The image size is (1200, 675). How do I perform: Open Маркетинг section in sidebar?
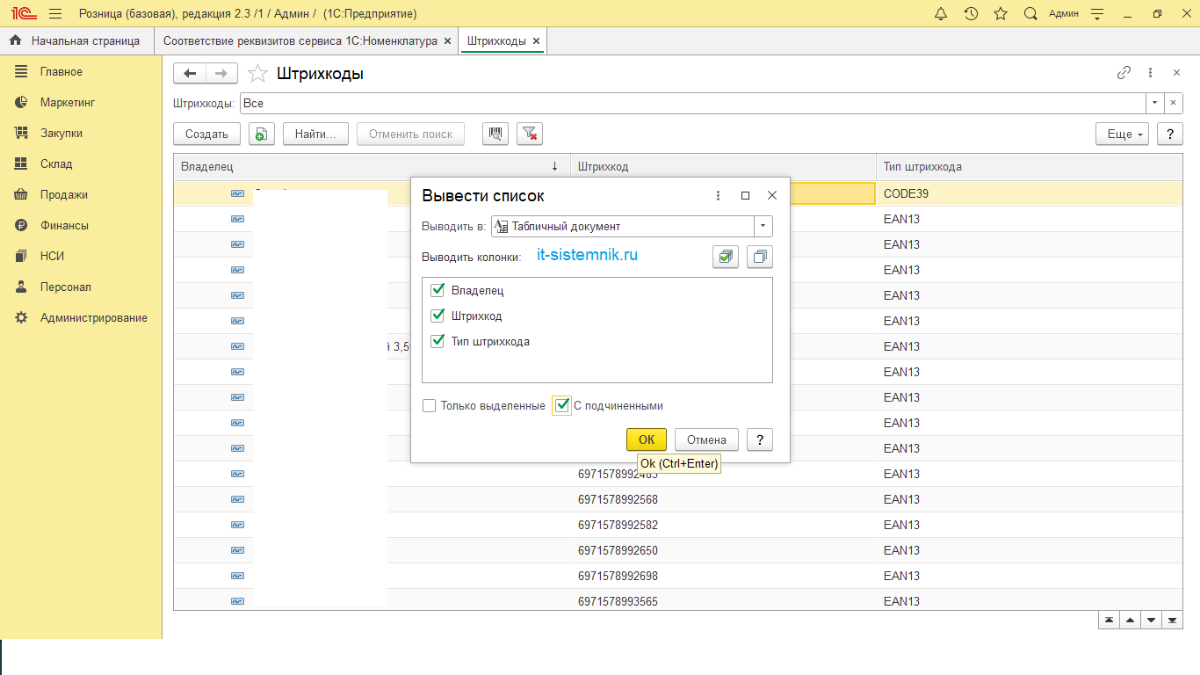[67, 102]
